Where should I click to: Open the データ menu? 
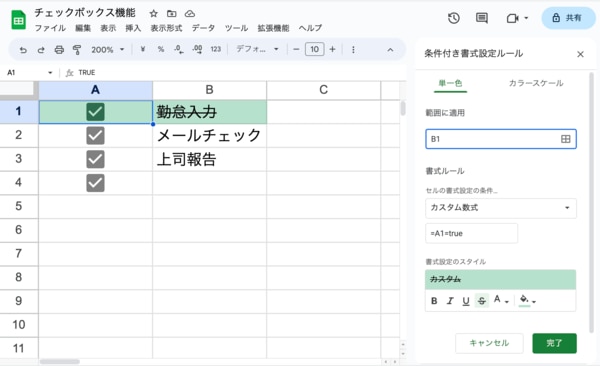pyautogui.click(x=203, y=28)
